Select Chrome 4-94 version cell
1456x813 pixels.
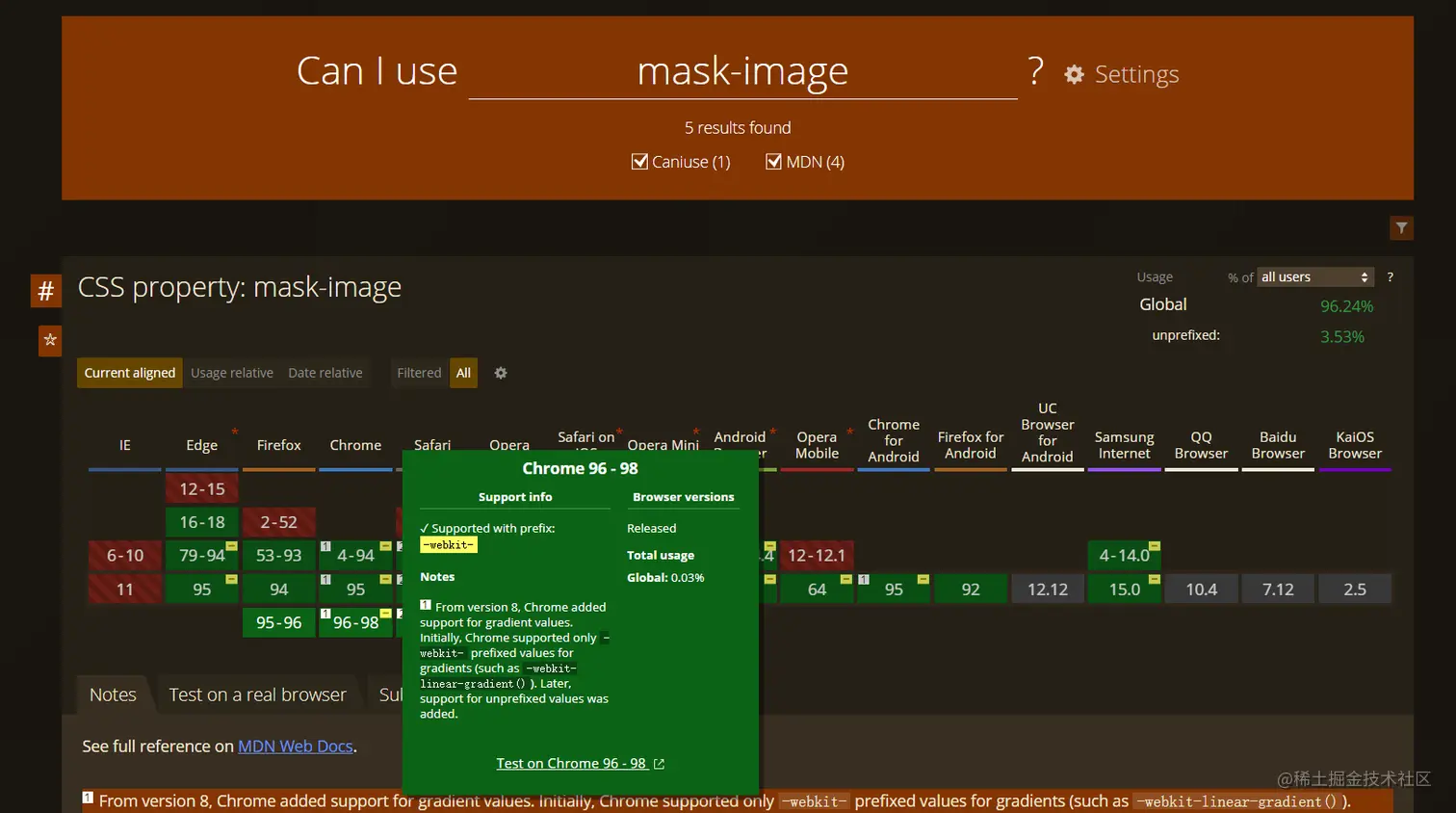pyautogui.click(x=356, y=556)
